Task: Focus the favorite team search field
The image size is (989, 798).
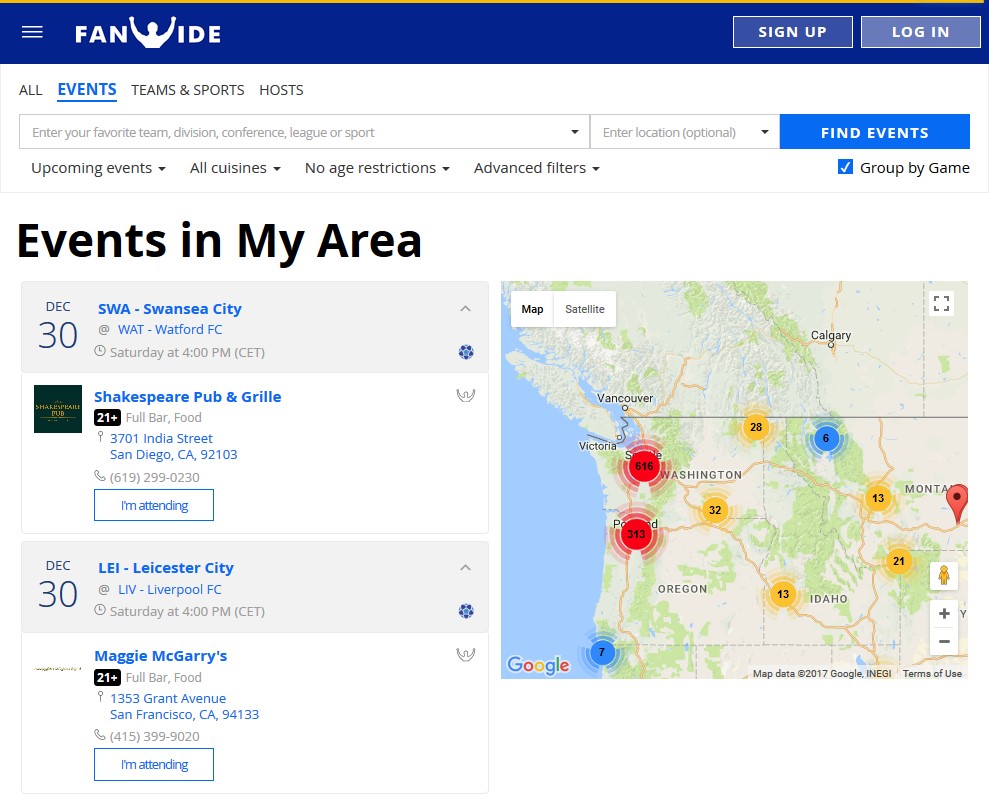Action: pos(304,132)
